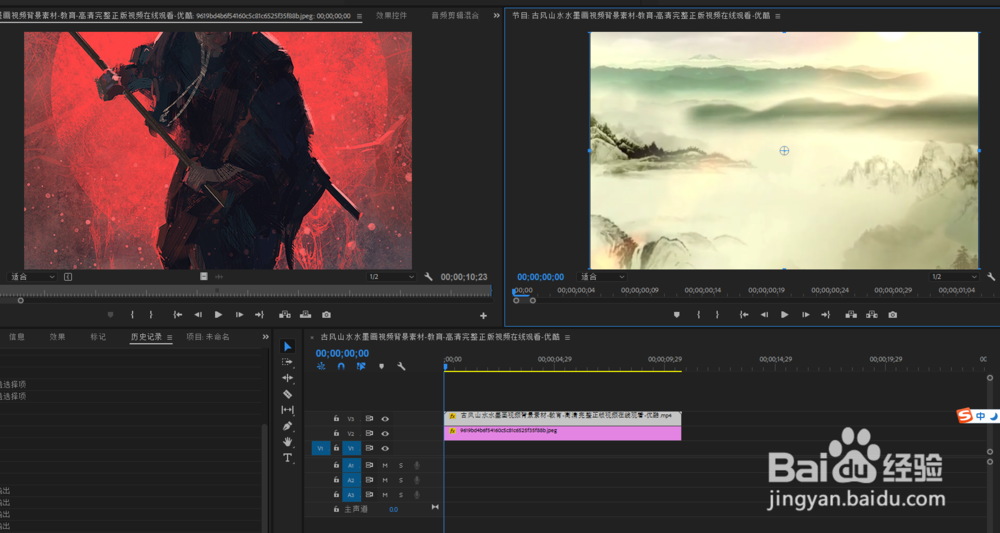The height and width of the screenshot is (533, 1000).
Task: Hide track V1 with eye icon
Action: click(x=385, y=448)
